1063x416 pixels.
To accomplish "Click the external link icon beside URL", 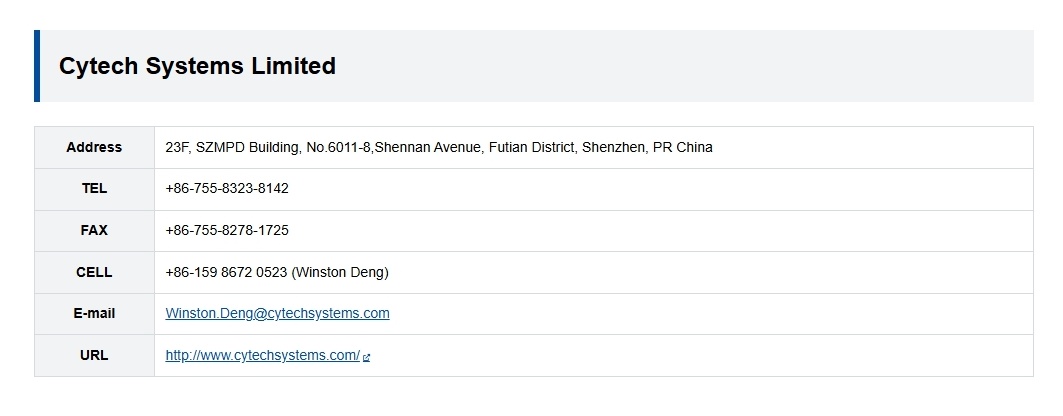I will click(x=367, y=357).
